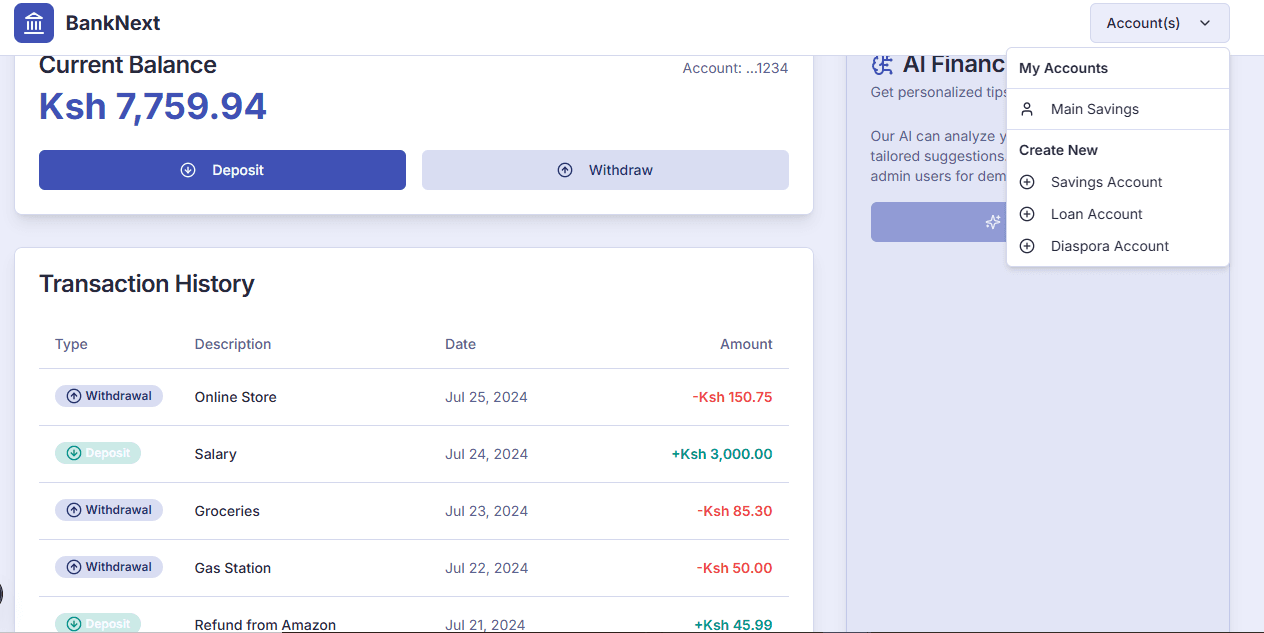This screenshot has width=1264, height=633.
Task: Click the AI Financial brain icon
Action: 882,65
